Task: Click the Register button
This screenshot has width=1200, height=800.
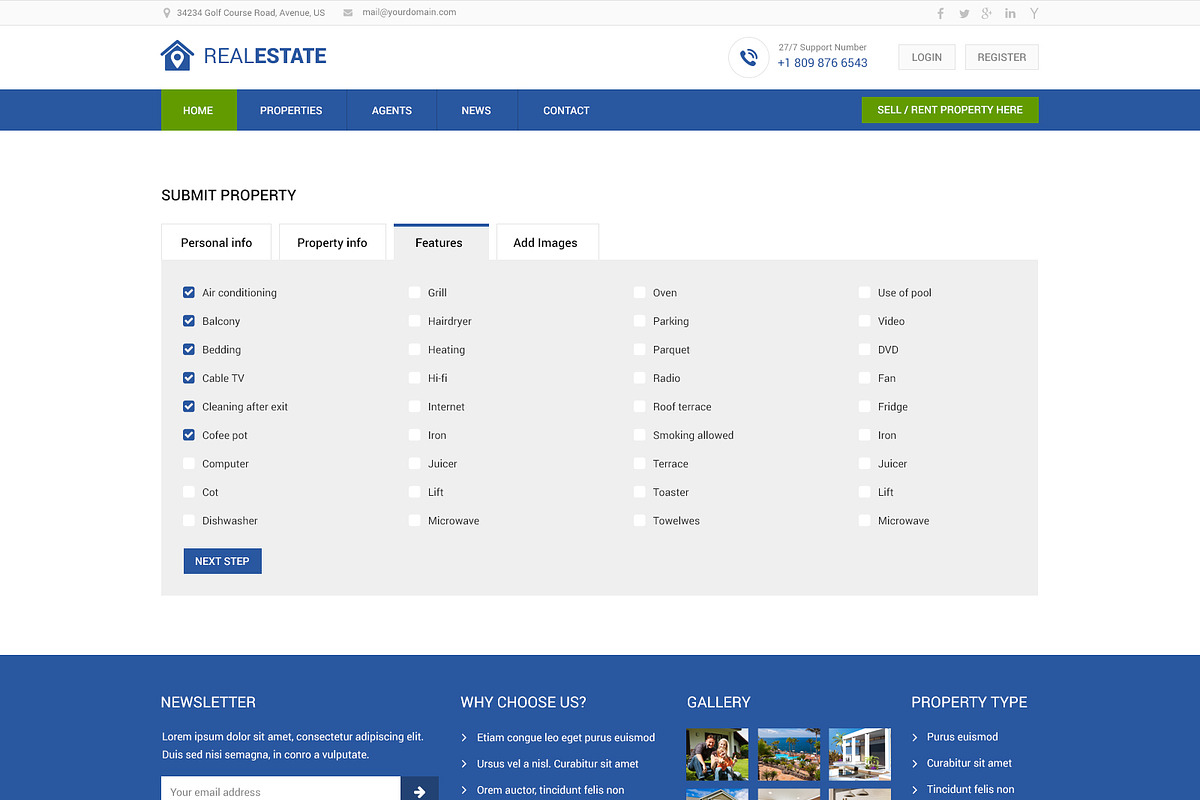Action: [1002, 57]
